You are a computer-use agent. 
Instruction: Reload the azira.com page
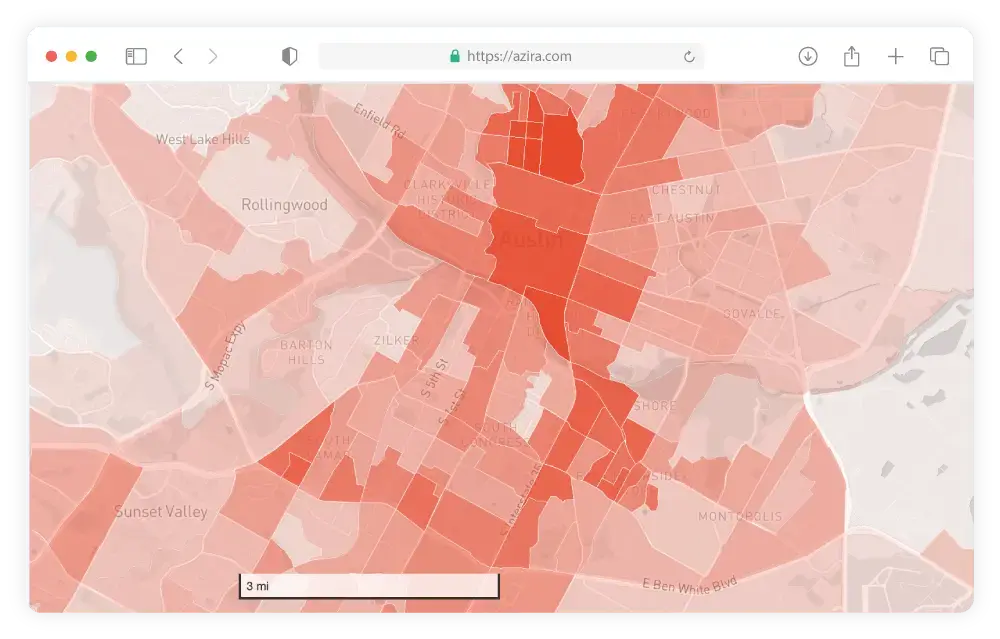point(689,57)
